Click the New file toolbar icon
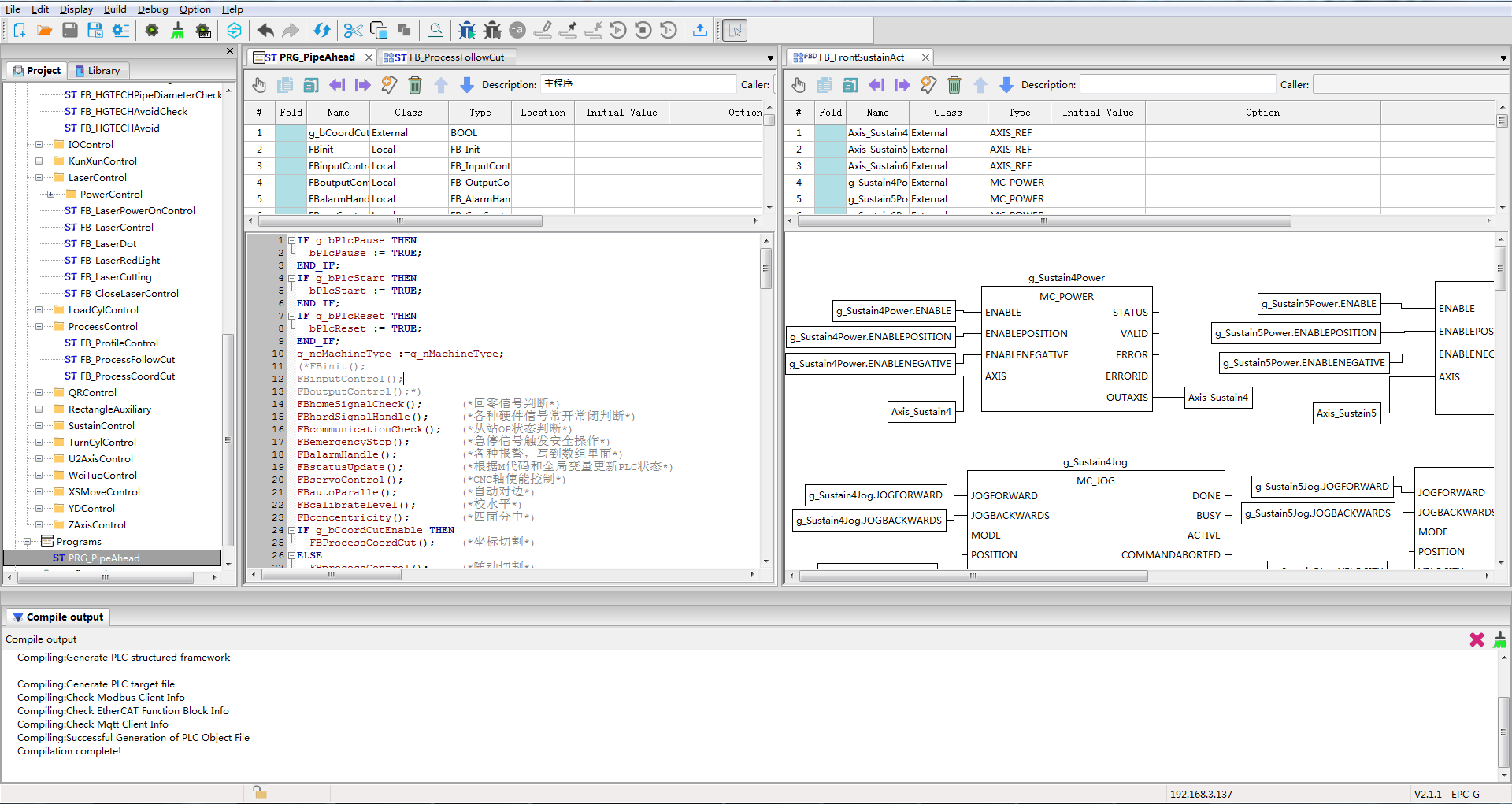Viewport: 1512px width, 804px height. click(20, 31)
